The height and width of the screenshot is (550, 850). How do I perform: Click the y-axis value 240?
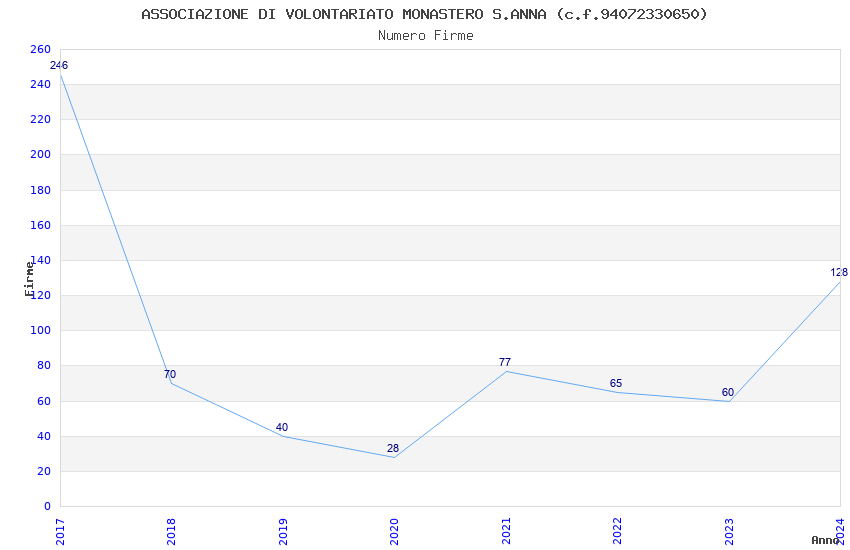[x=41, y=85]
